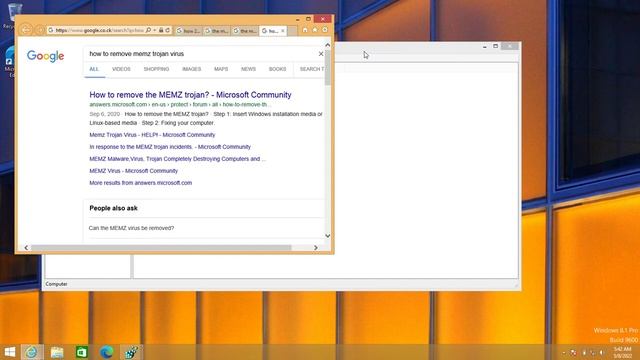This screenshot has height=360, width=640.
Task: Switch to the first 'how 2...' browser tab
Action: coord(188,31)
